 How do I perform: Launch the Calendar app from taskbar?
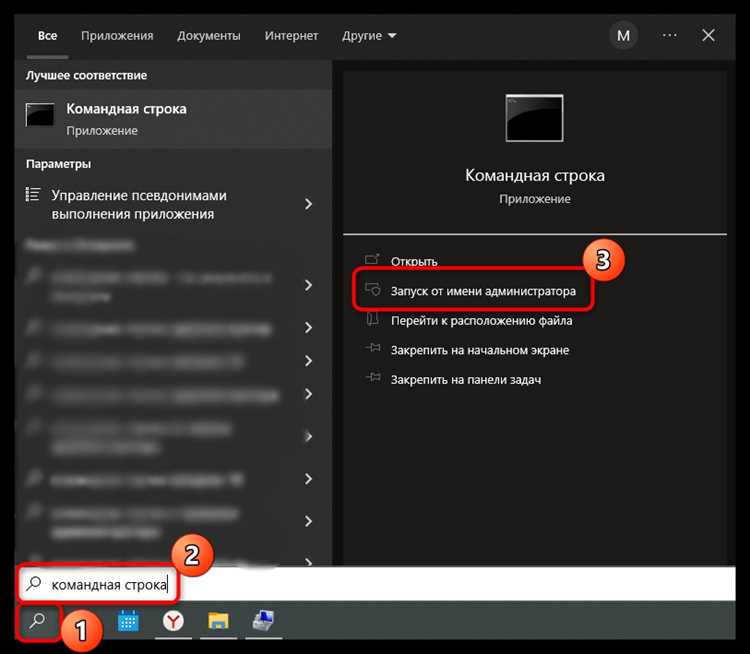coord(128,621)
